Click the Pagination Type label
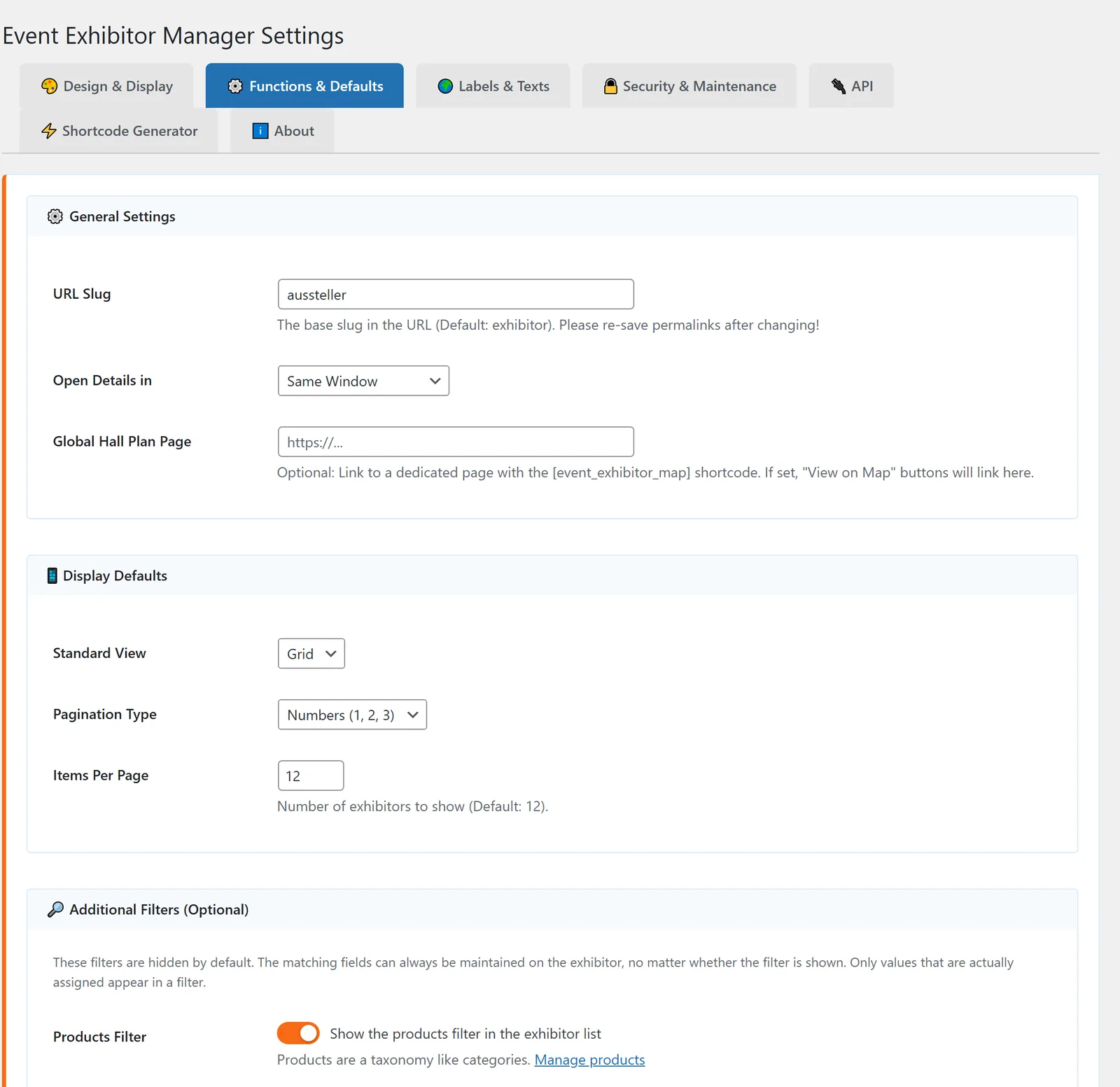The width and height of the screenshot is (1120, 1087). 105,714
